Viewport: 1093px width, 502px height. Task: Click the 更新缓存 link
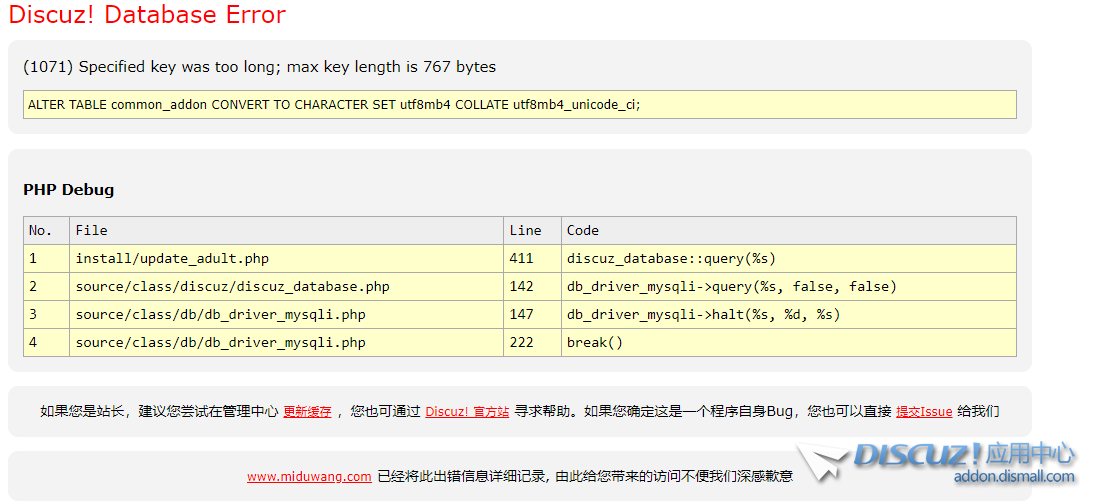[x=307, y=411]
